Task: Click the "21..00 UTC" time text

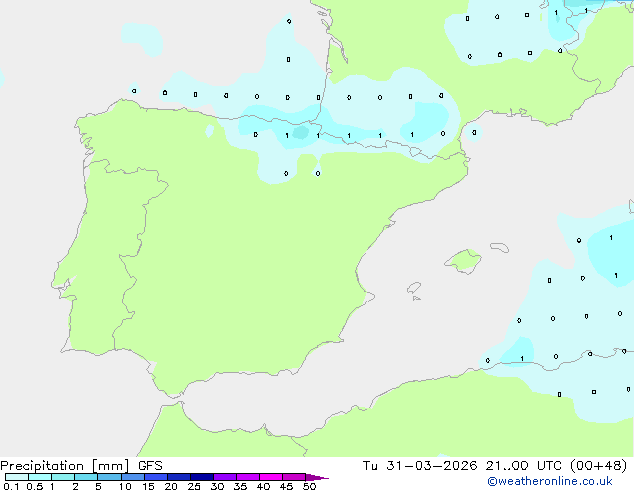Action: point(524,466)
